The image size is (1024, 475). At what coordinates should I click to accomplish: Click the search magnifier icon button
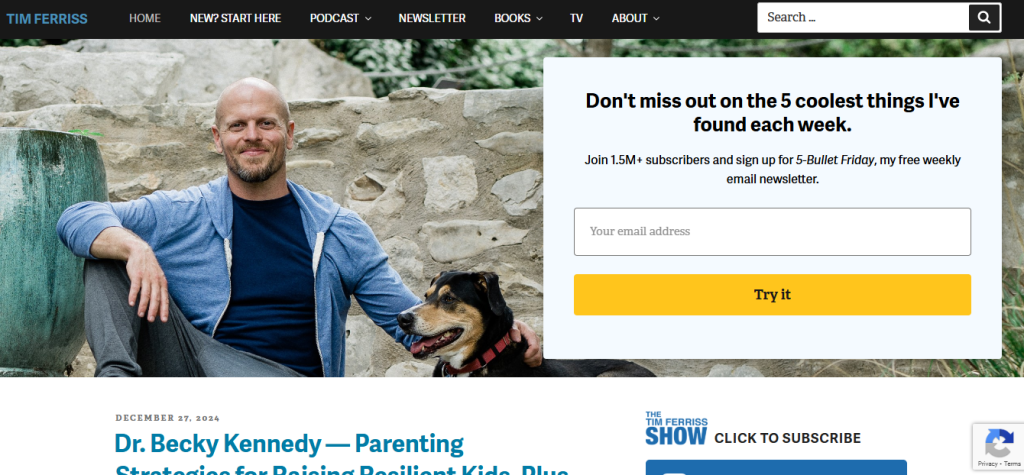(984, 18)
